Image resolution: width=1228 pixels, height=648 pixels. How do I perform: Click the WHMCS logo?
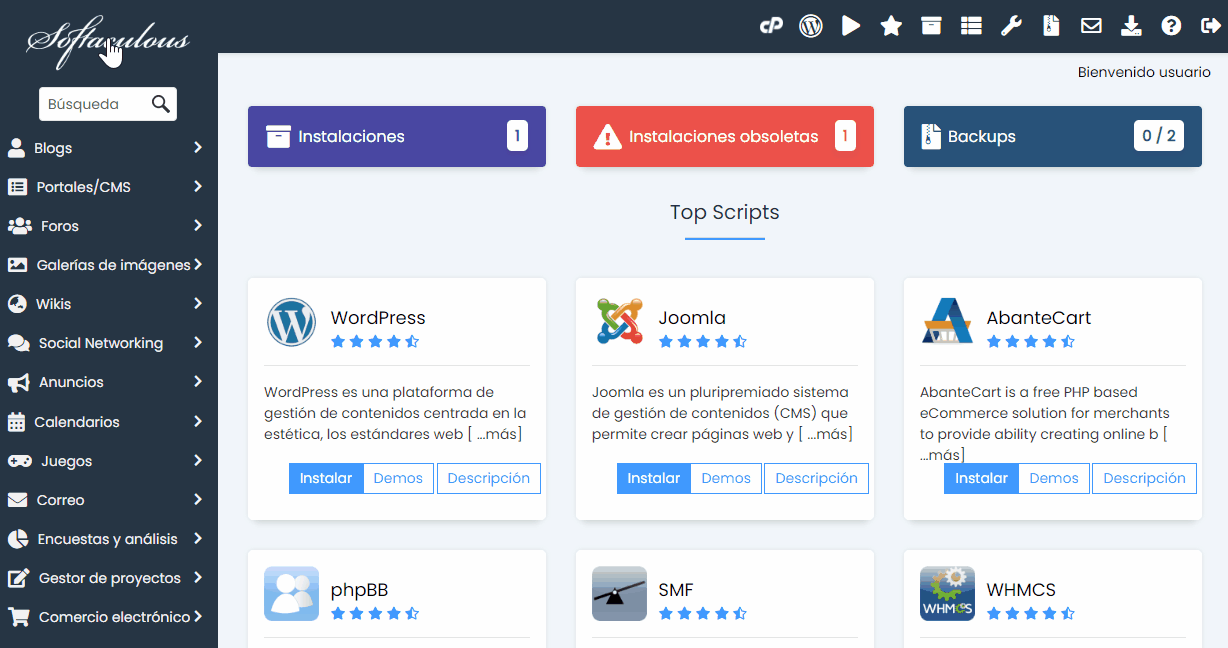tap(947, 594)
